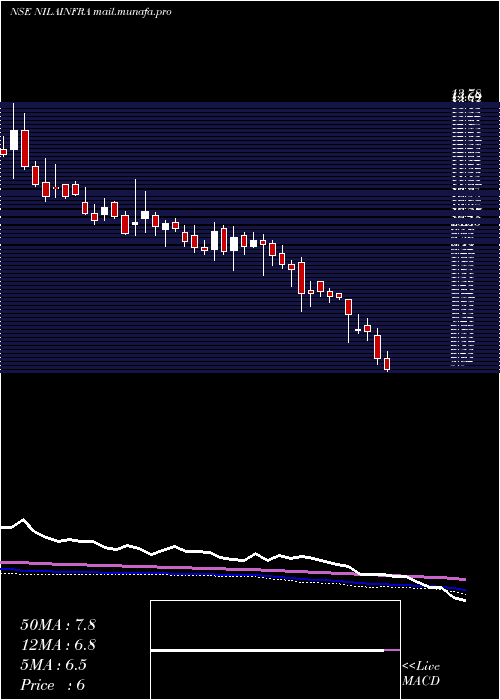This screenshot has height=700, width=500.
Task: Click the 50MA : 7.8 value text
Action: pyautogui.click(x=58, y=625)
